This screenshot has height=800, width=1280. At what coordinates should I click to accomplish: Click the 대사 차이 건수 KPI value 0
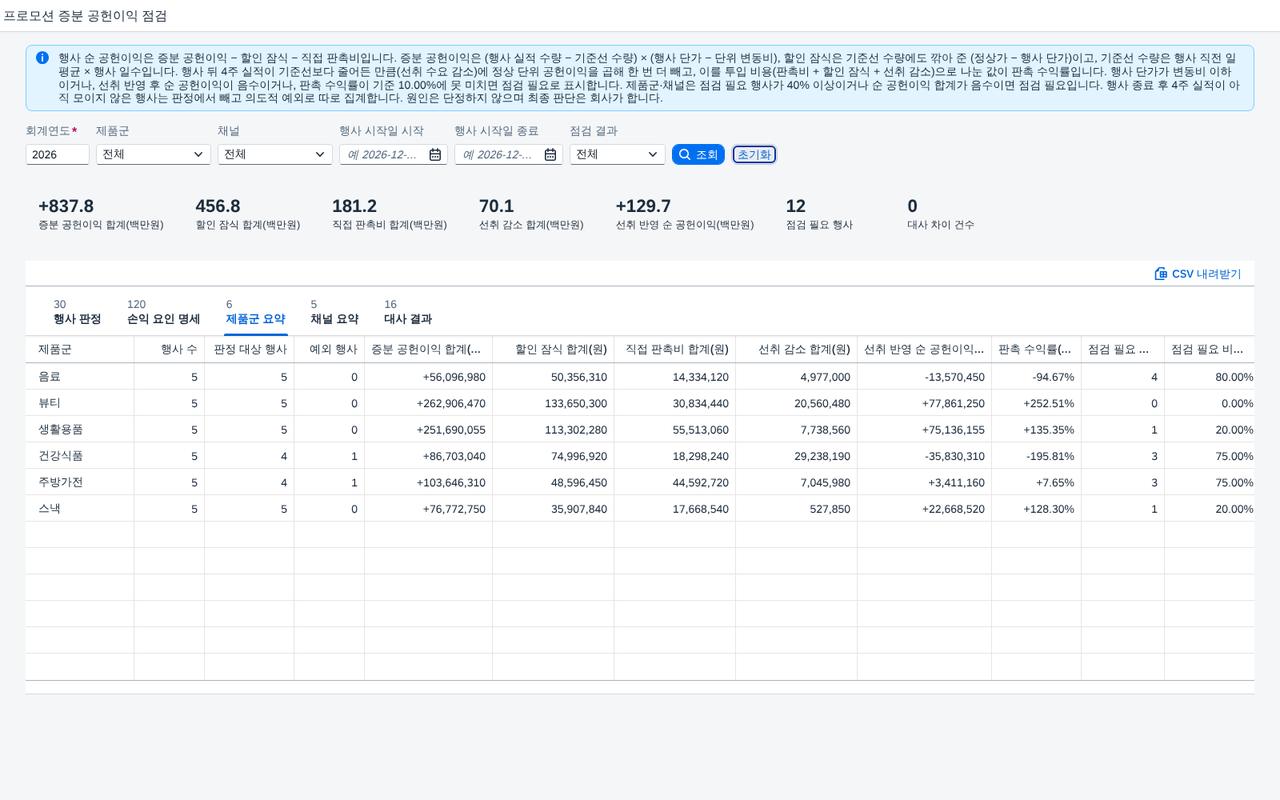(912, 206)
